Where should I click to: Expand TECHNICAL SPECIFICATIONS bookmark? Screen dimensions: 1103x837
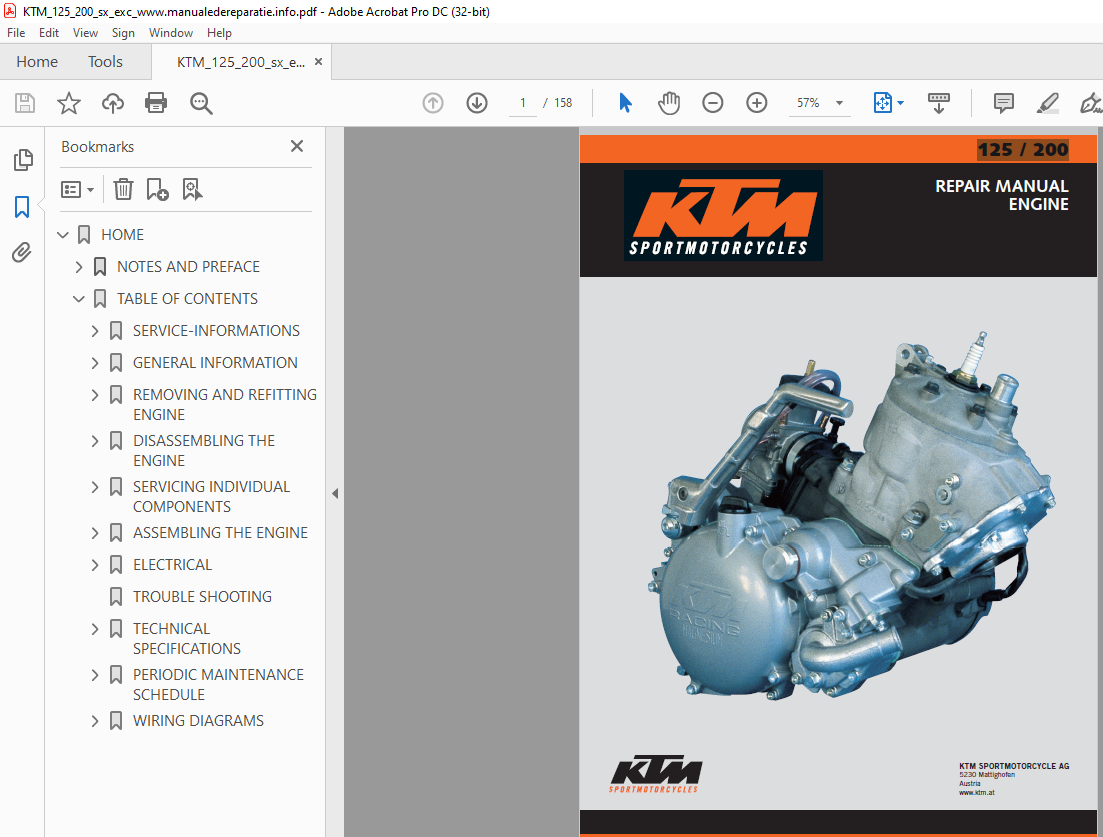pyautogui.click(x=95, y=629)
